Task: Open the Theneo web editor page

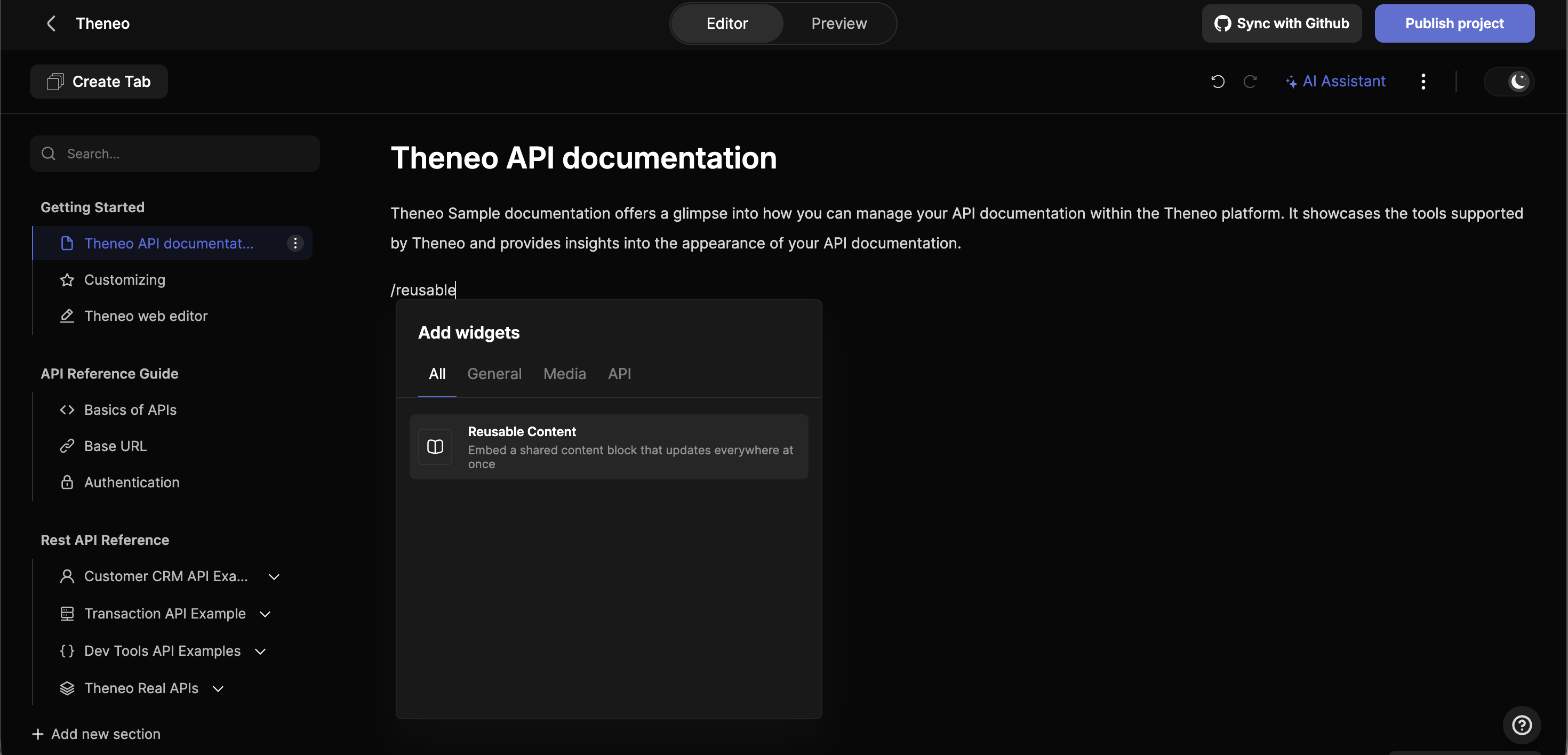Action: point(146,316)
